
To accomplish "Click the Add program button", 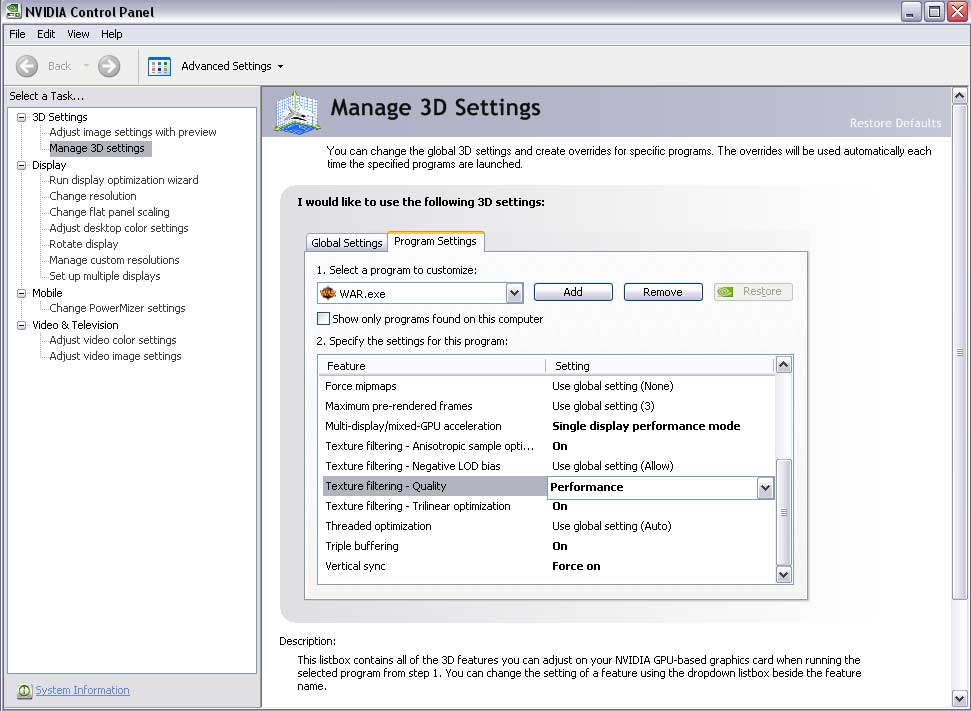I will pos(573,292).
